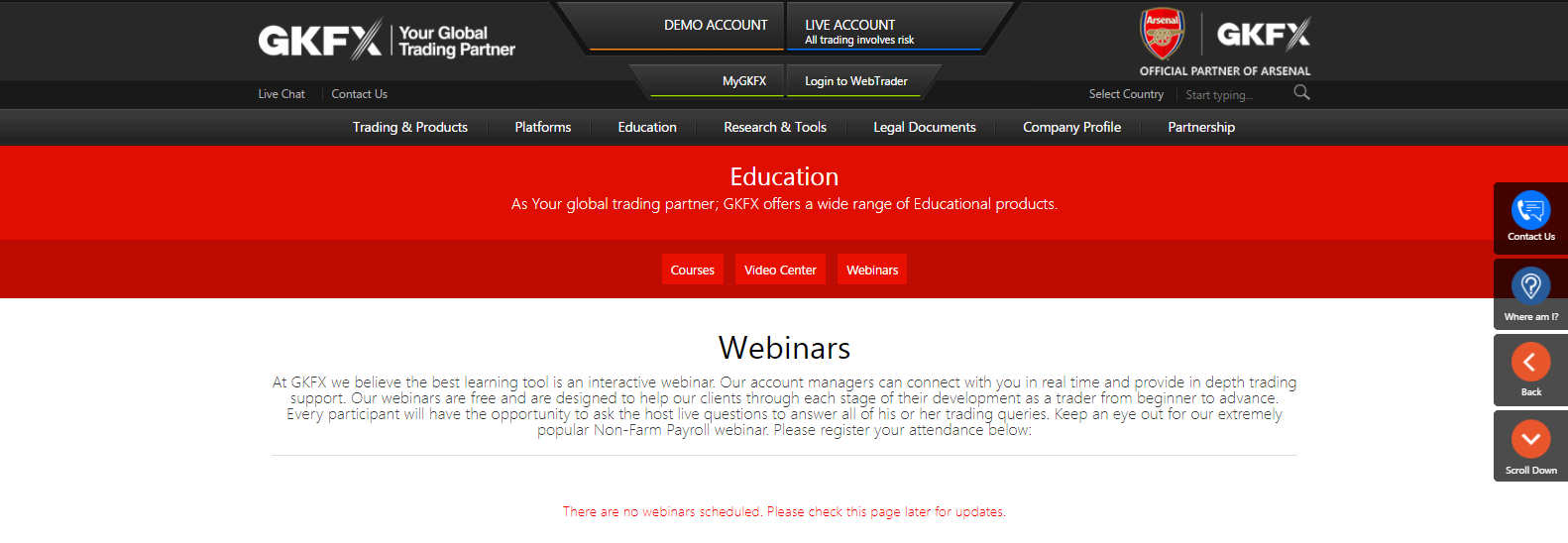This screenshot has width=1568, height=543.
Task: Click the GKFX partner logo beside Arsenal
Action: [1264, 35]
